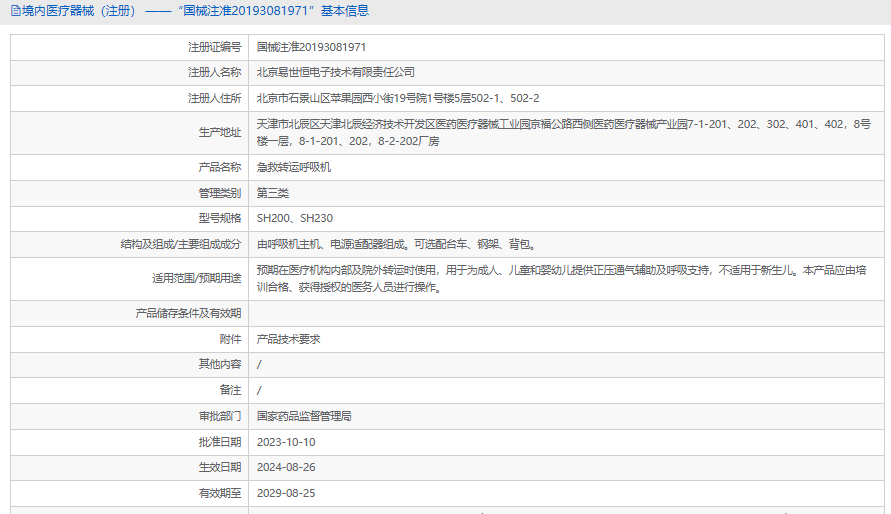The width and height of the screenshot is (891, 514).
Task: Click the registrant address 北京市石景山区苹果园西小街19号院
Action: 398,98
